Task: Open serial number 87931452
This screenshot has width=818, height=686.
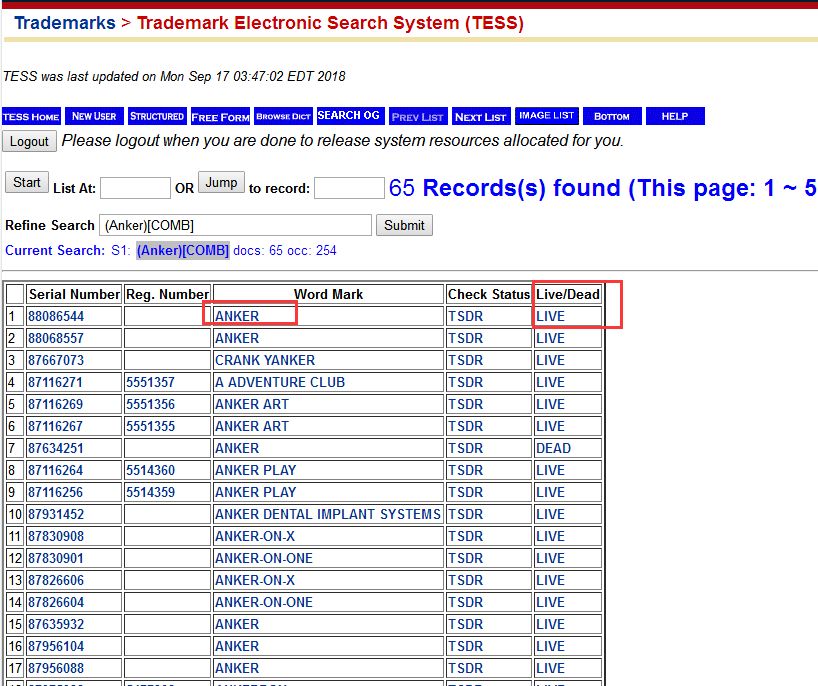Action: coord(56,514)
